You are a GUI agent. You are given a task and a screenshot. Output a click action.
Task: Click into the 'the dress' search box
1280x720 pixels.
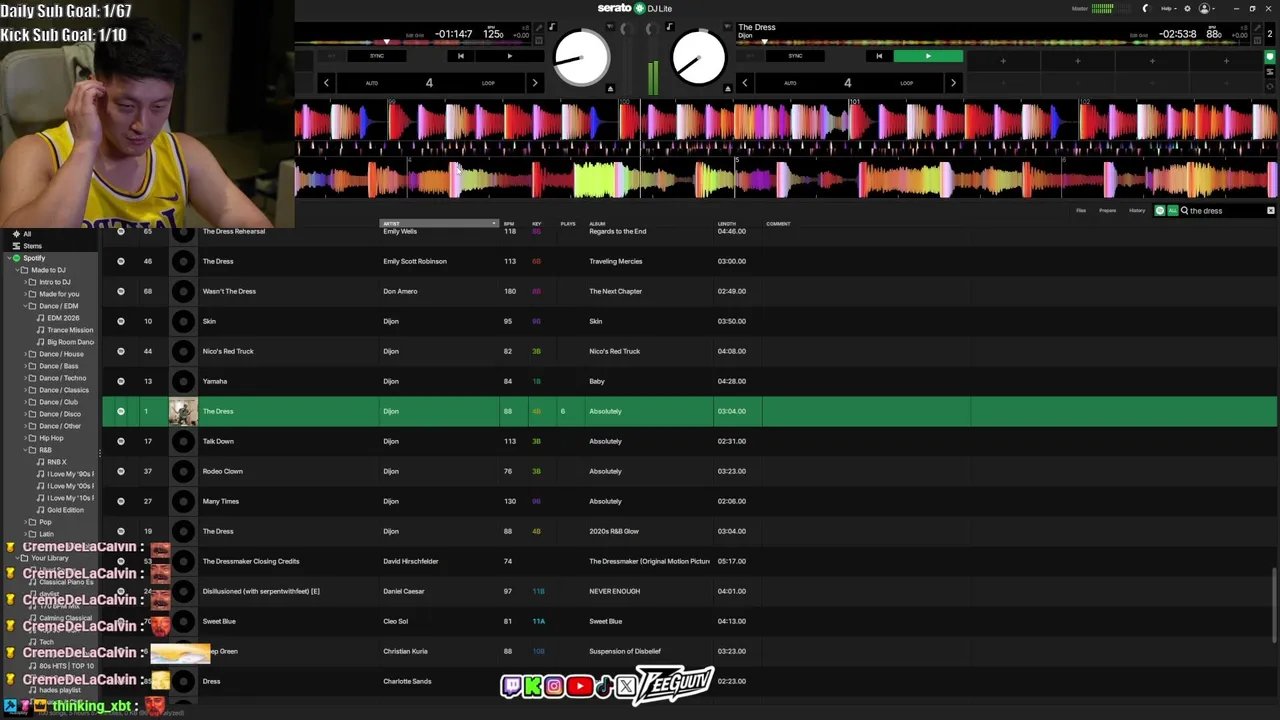pyautogui.click(x=1224, y=211)
